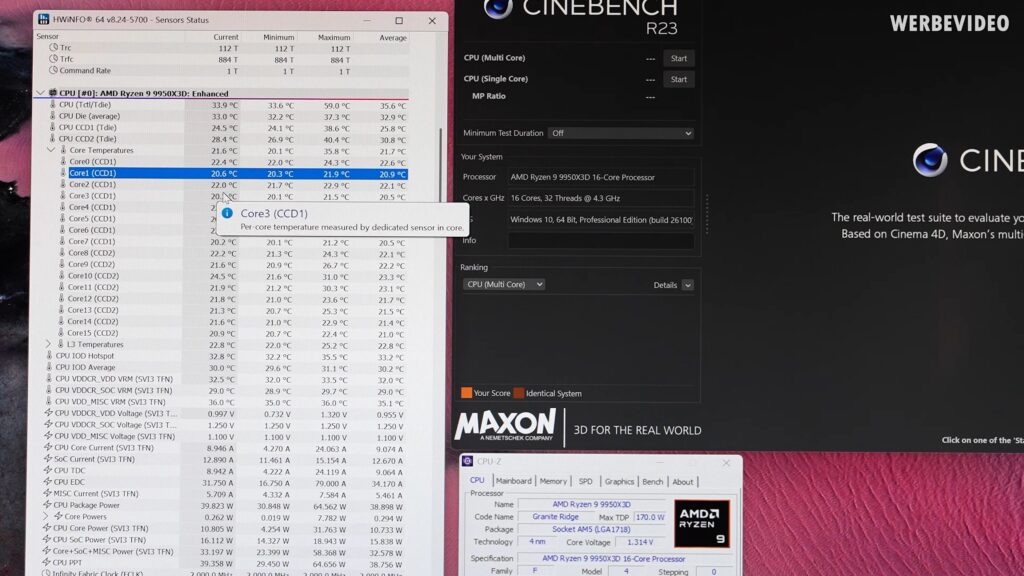
Task: Click the Current column header in HWiNFO
Action: [226, 37]
